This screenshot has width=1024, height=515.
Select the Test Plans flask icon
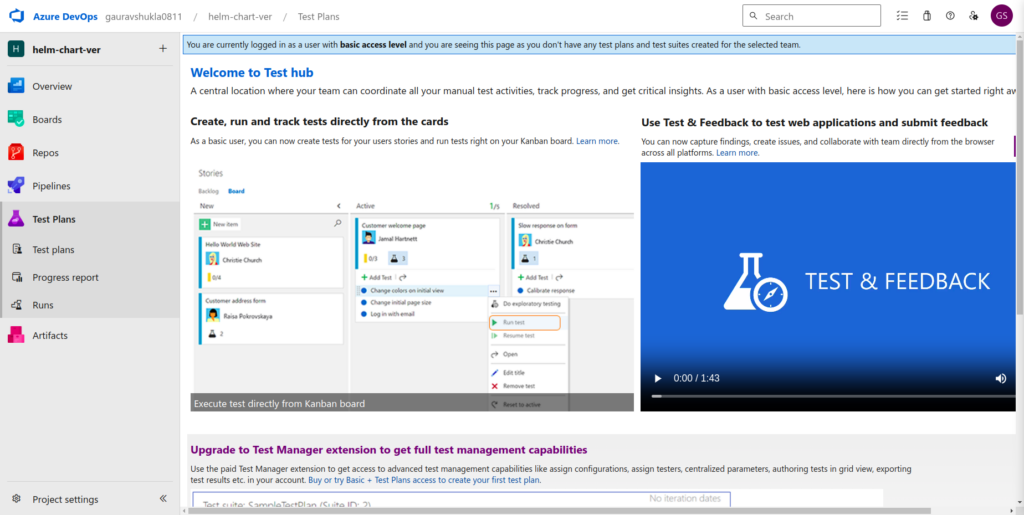click(x=16, y=219)
